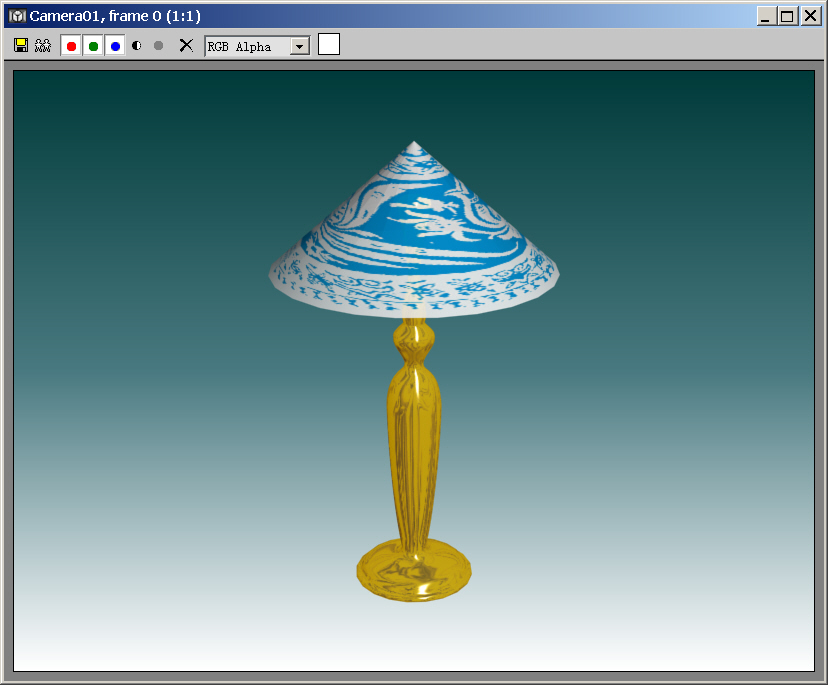Enable monochrome display gray circle icon

click(158, 46)
